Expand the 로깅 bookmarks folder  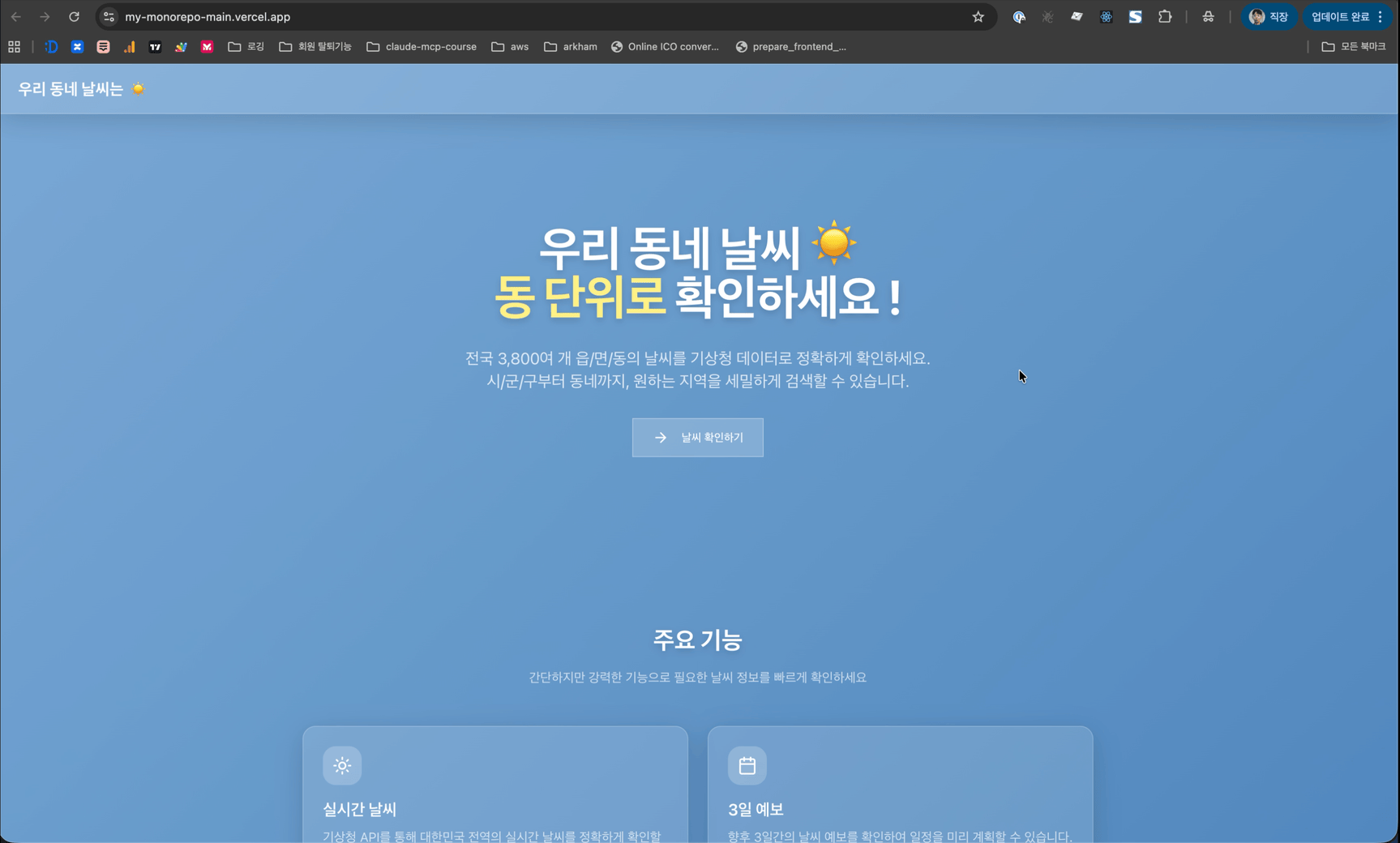[246, 46]
